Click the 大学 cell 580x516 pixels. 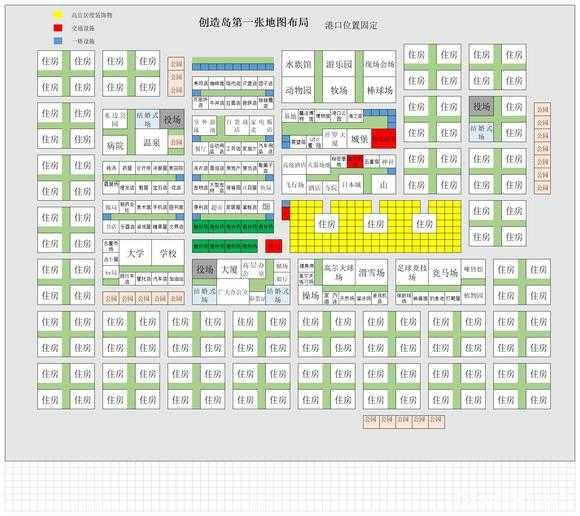click(135, 253)
